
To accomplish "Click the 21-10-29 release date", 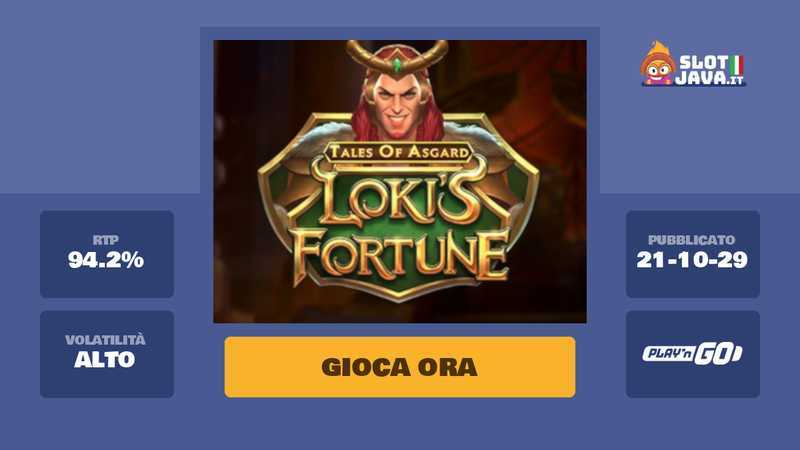I will 692,260.
